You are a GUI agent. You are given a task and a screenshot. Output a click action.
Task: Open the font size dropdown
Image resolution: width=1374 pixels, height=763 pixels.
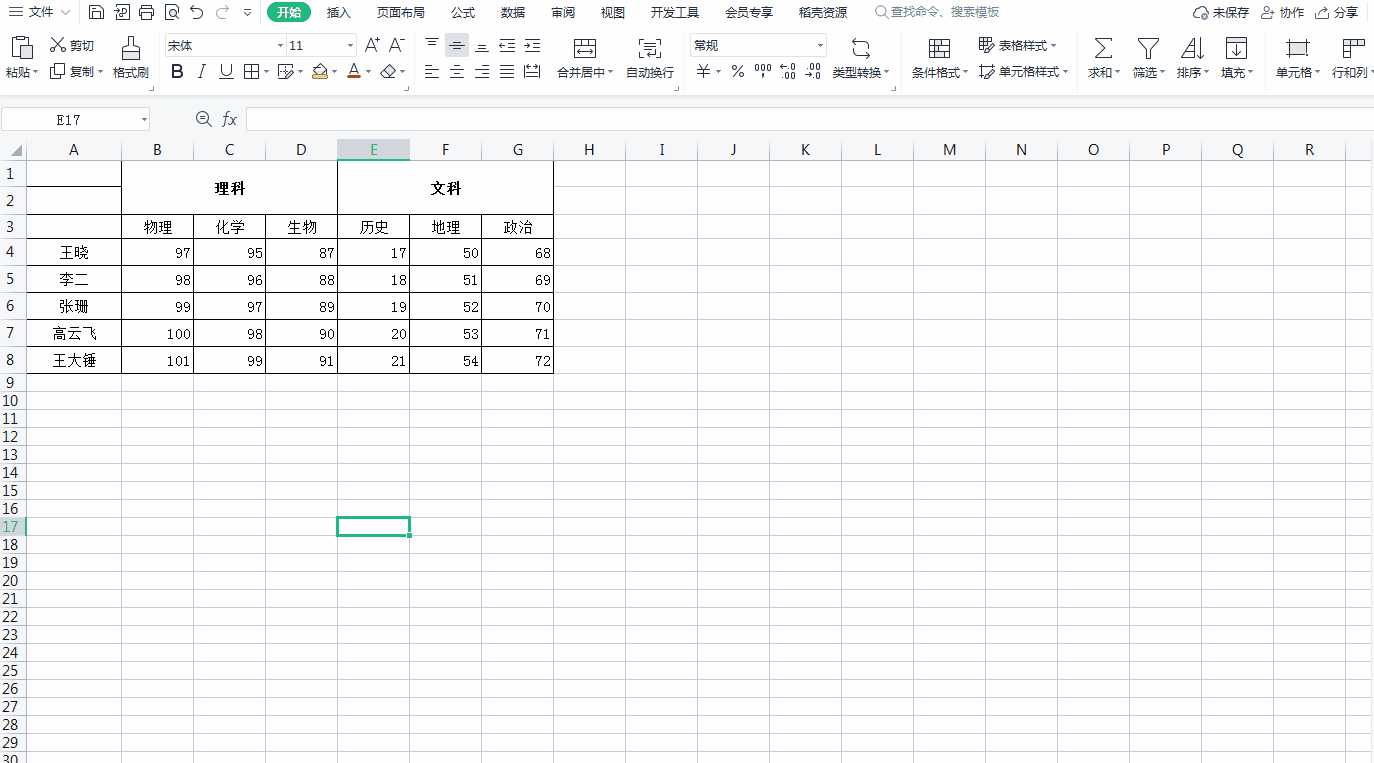click(x=350, y=46)
